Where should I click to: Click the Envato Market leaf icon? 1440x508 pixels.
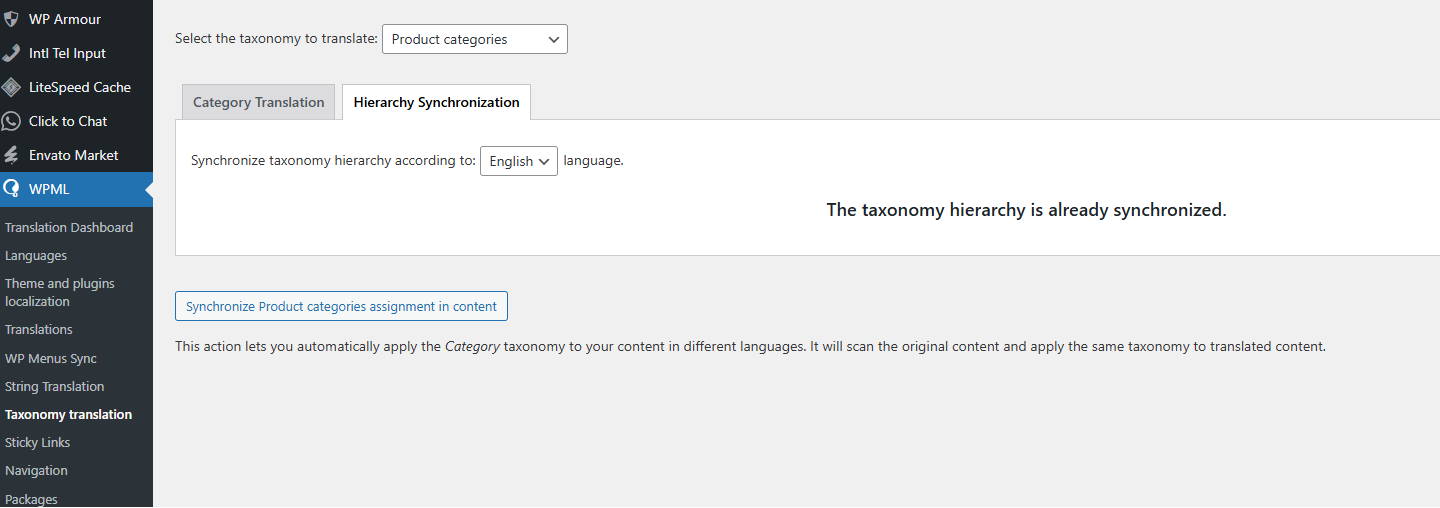(x=12, y=155)
